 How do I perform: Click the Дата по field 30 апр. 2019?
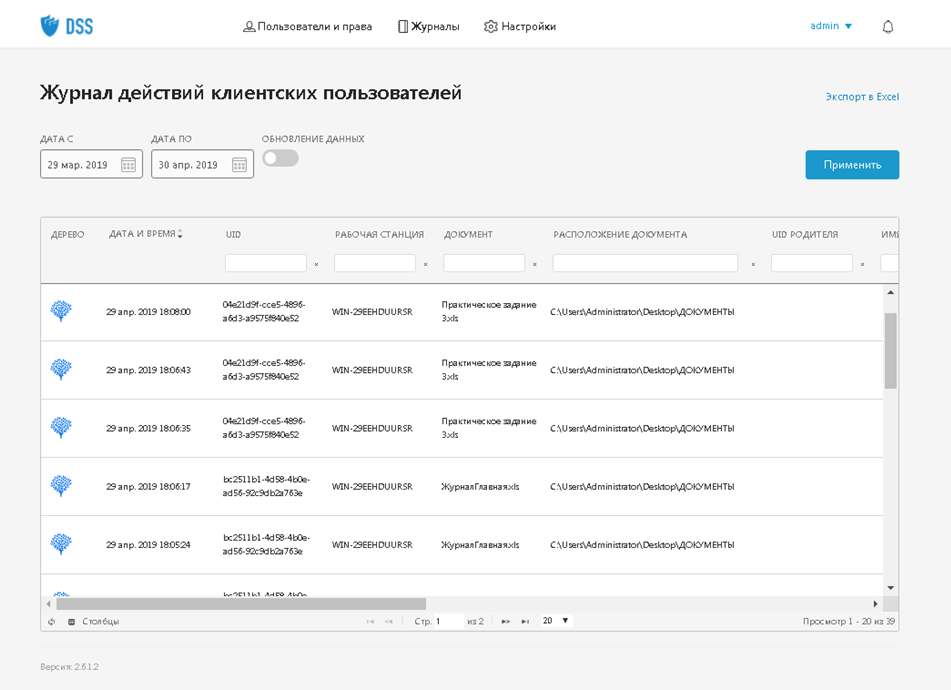coord(203,164)
